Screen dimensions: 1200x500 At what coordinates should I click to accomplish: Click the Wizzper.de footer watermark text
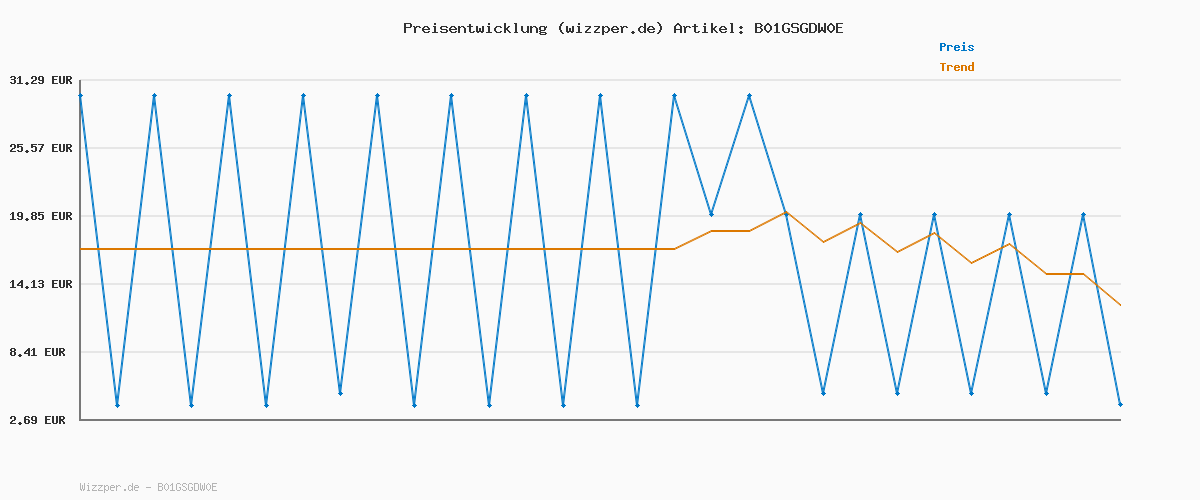tap(148, 487)
